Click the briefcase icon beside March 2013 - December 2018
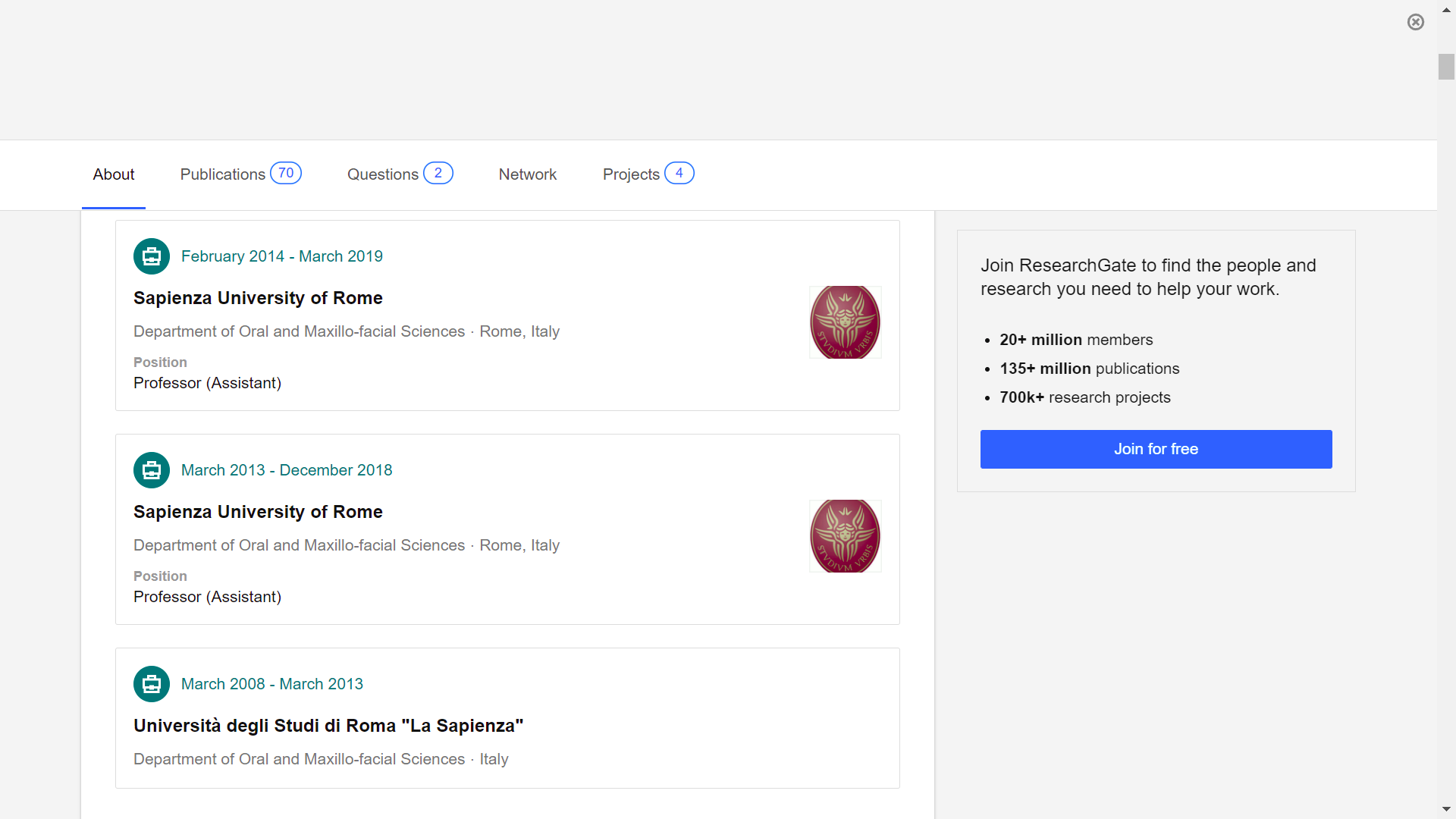 pyautogui.click(x=152, y=470)
